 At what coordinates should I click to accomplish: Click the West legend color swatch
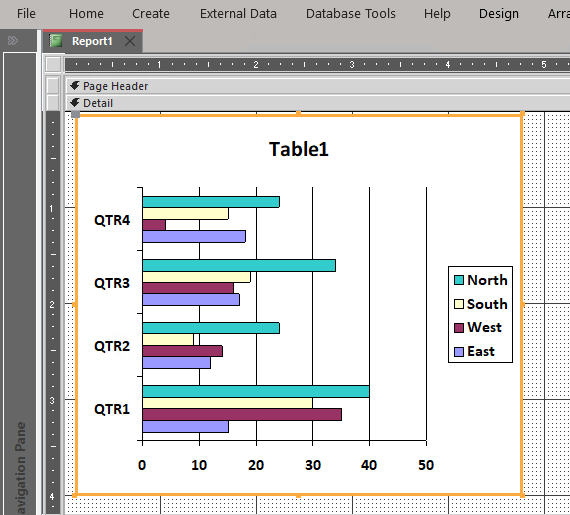click(459, 327)
